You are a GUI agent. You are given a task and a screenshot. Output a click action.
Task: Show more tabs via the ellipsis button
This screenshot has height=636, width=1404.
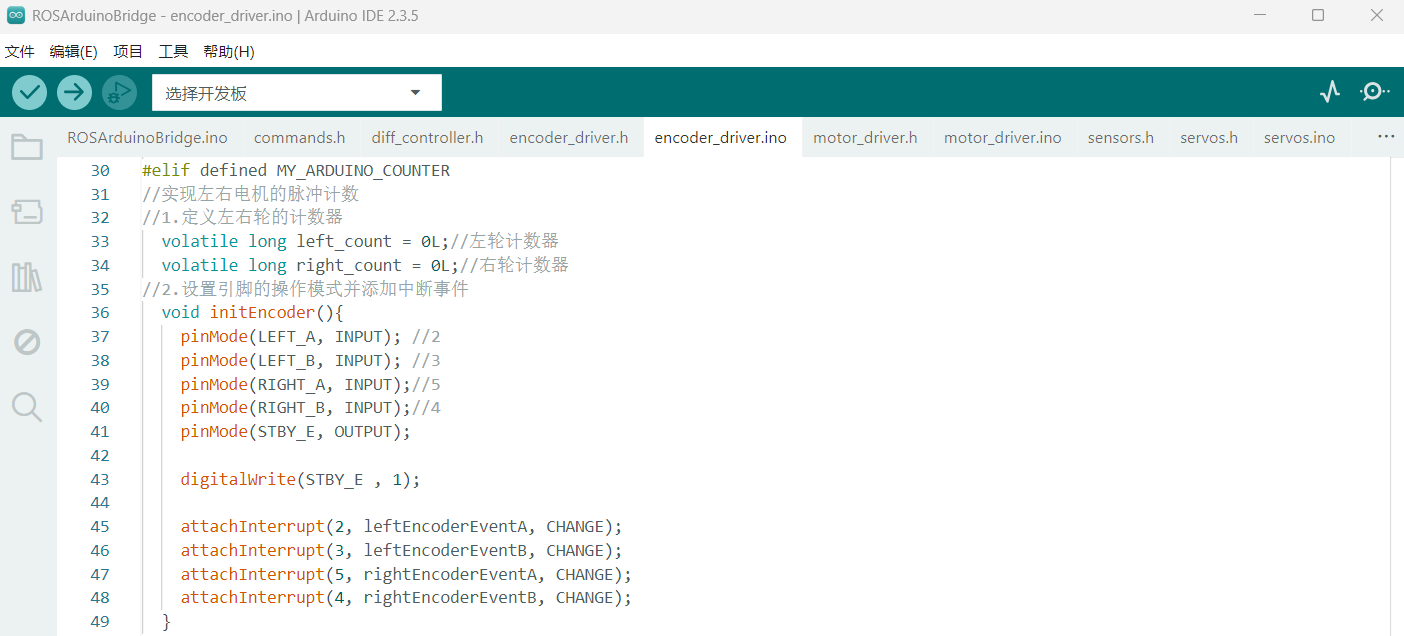pyautogui.click(x=1385, y=137)
